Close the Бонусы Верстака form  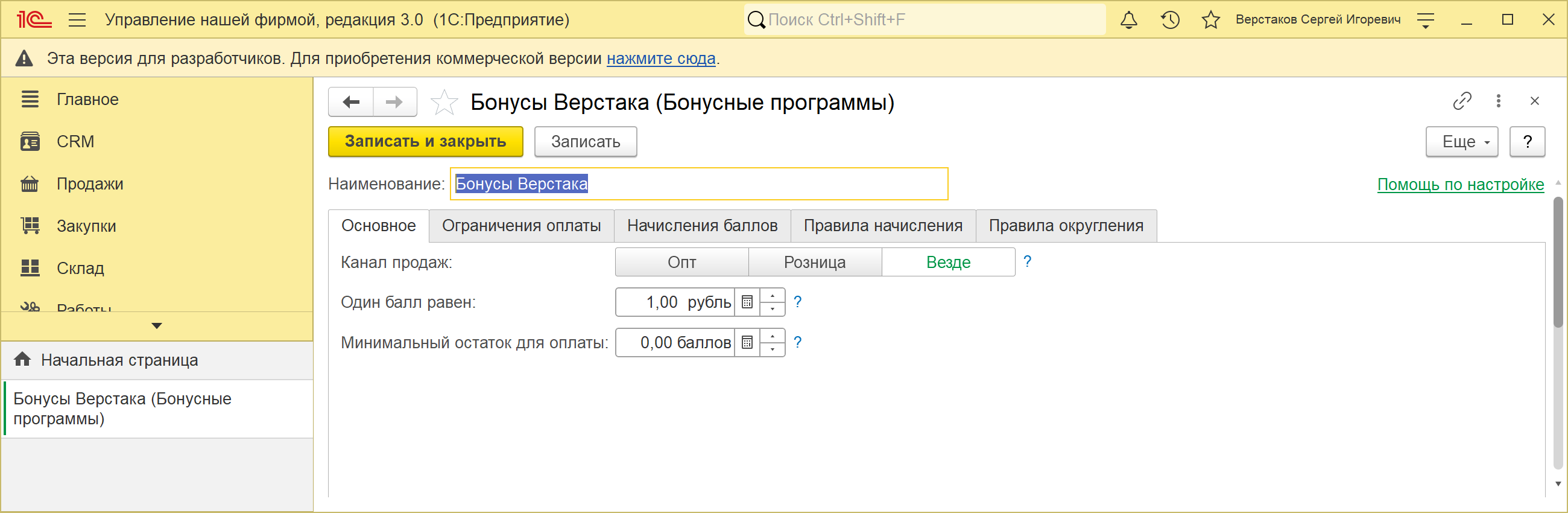point(1534,101)
